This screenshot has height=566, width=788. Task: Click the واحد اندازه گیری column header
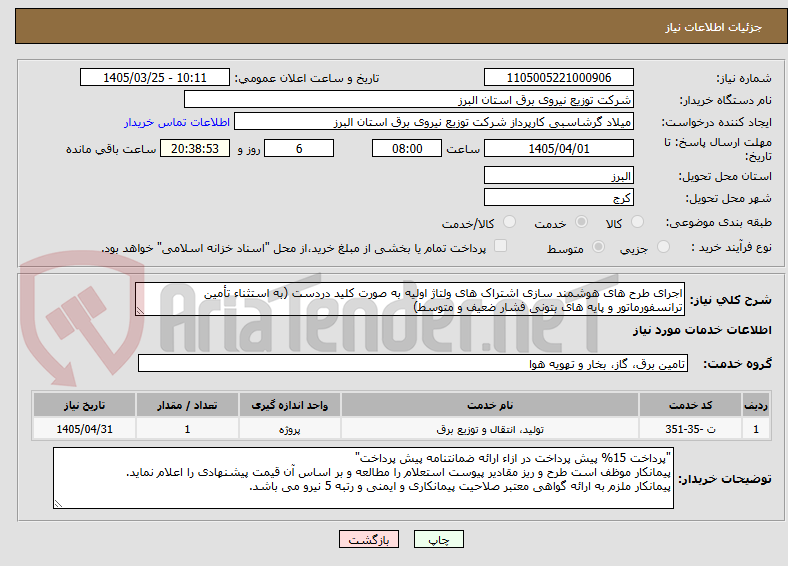click(290, 405)
